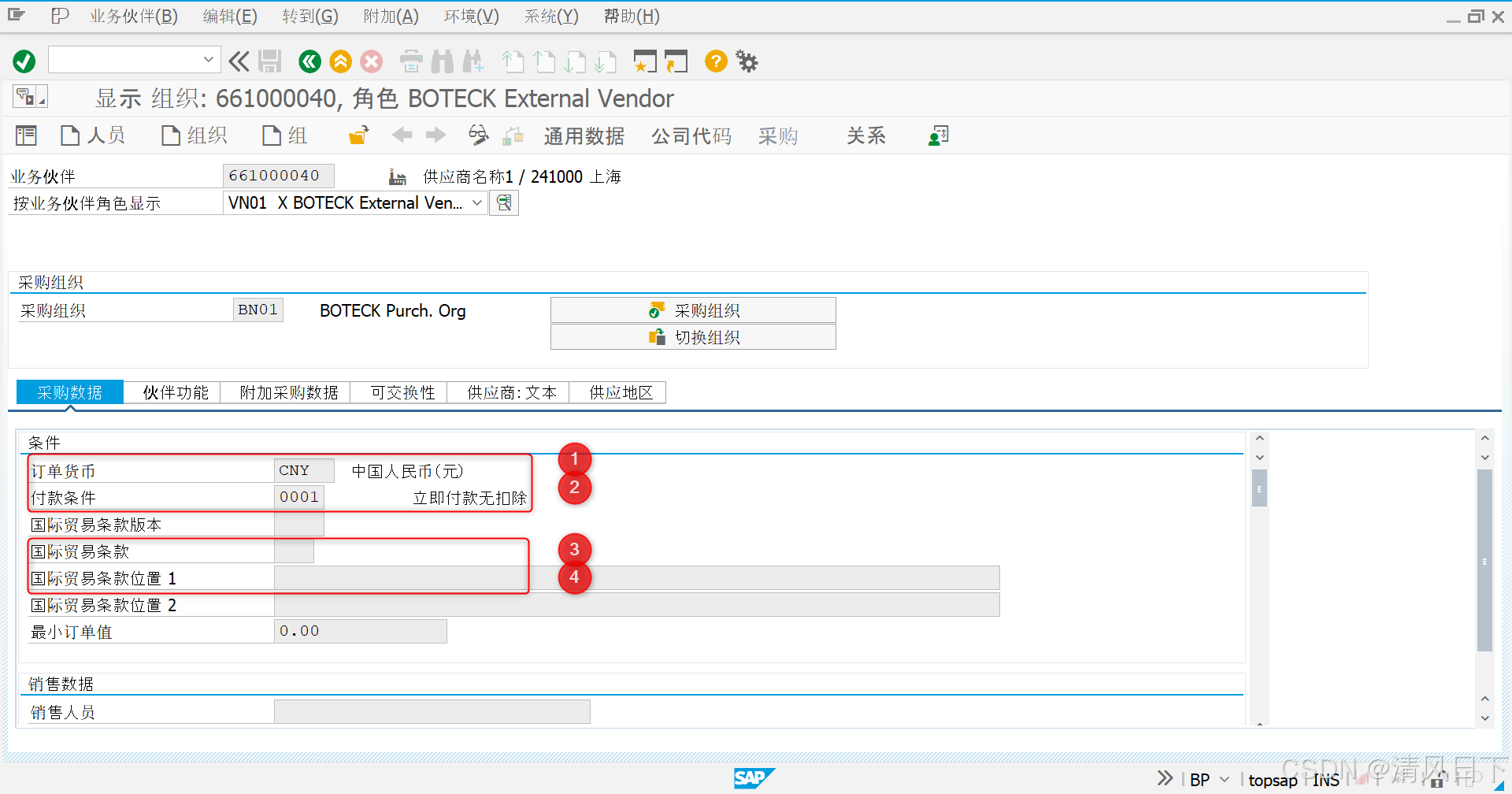Click the menu-bar window icon at far left
This screenshot has height=794, width=1512.
tap(17, 15)
